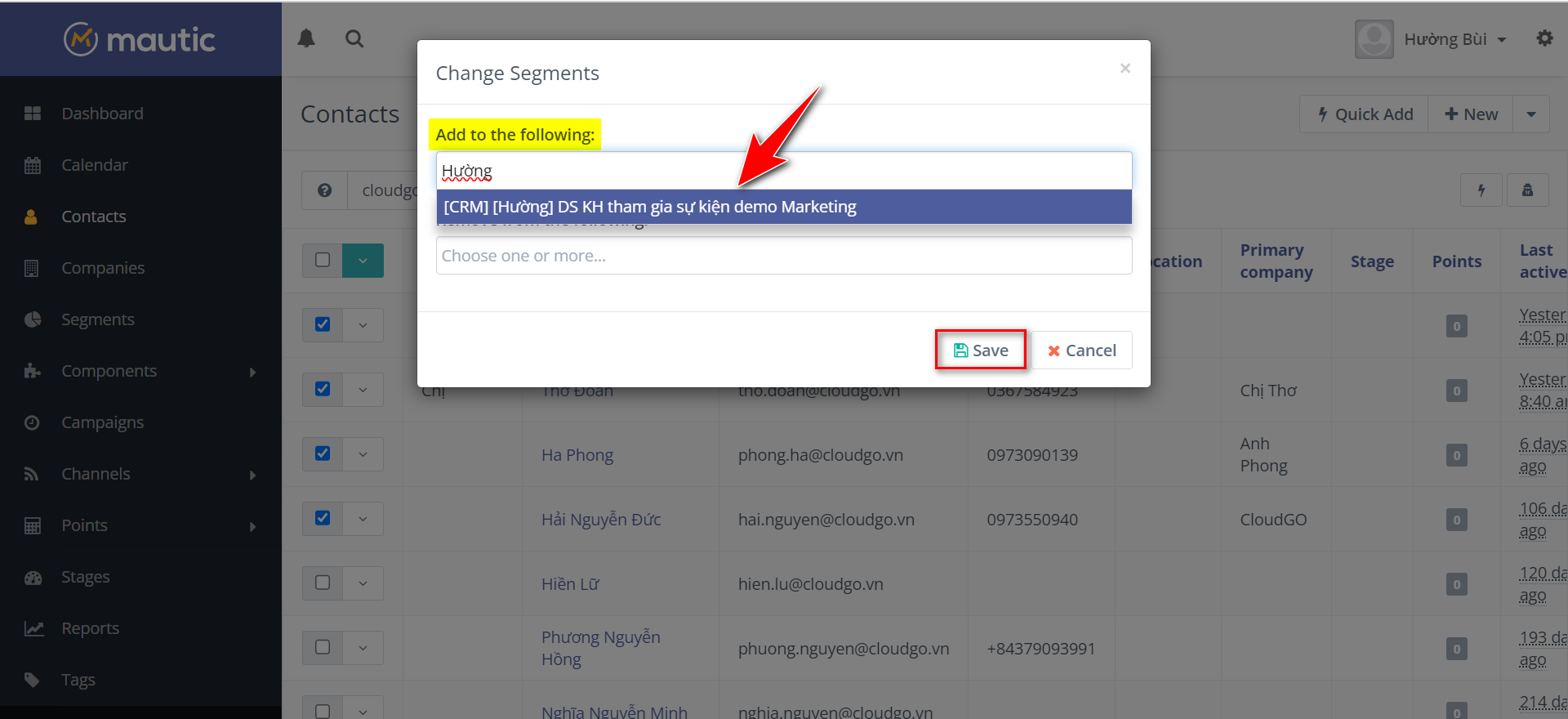Uncheck the Ha Phong contact checkbox

[x=323, y=453]
